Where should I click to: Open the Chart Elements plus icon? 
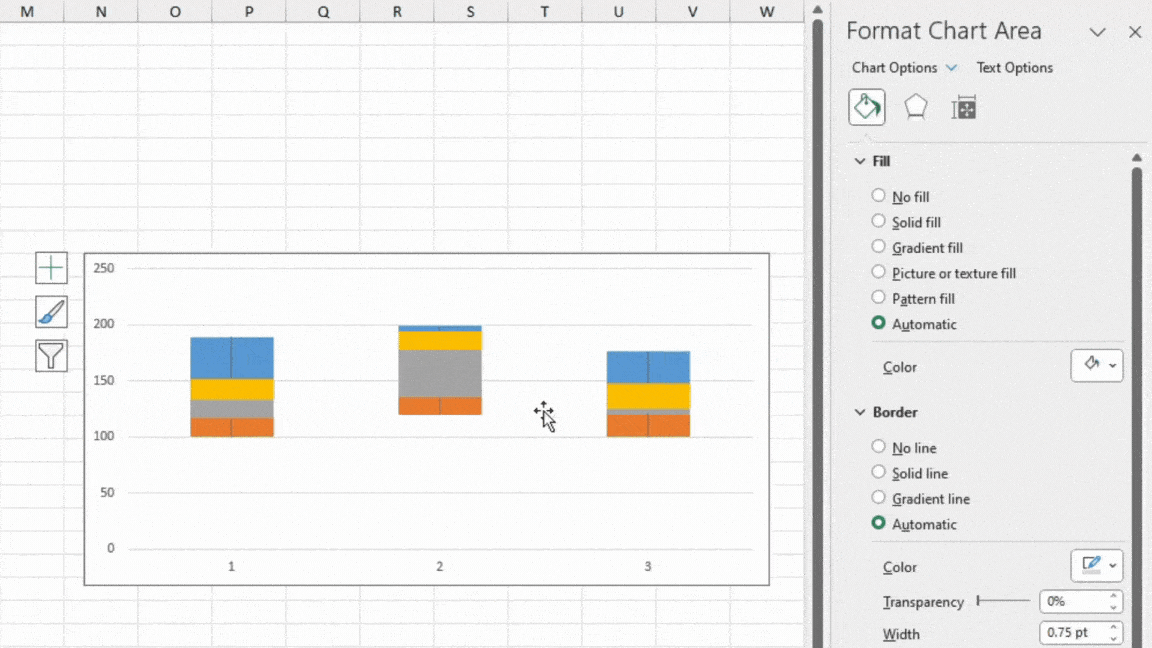point(51,267)
